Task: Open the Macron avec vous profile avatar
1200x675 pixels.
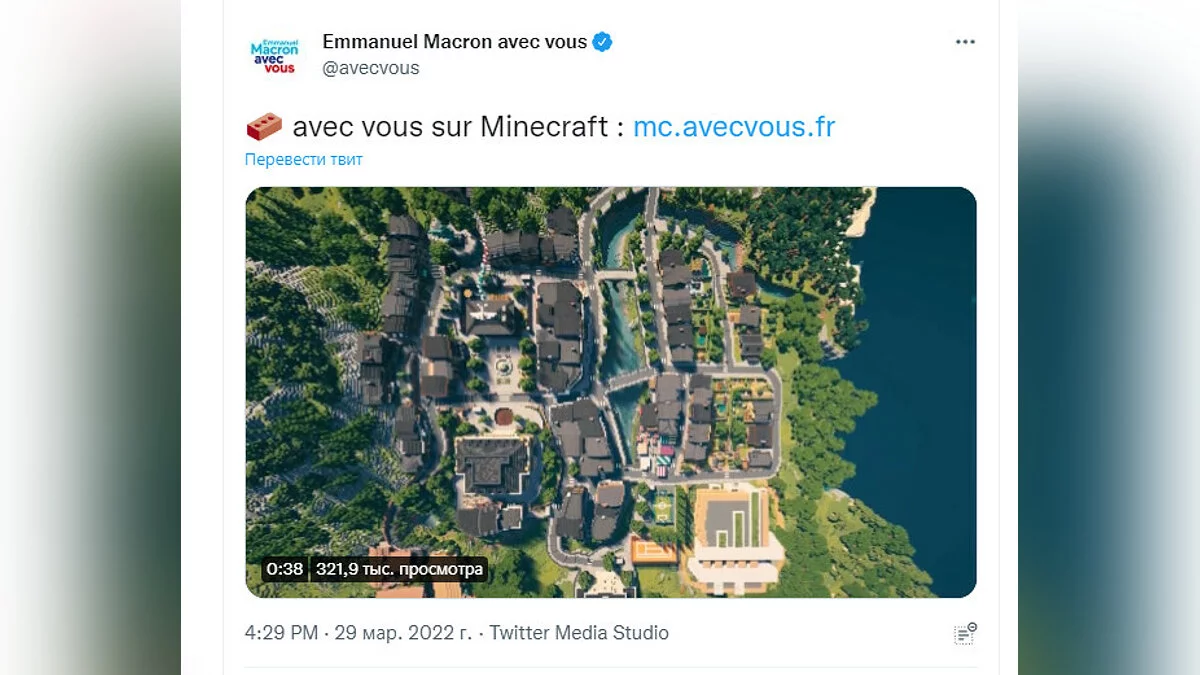Action: click(273, 54)
